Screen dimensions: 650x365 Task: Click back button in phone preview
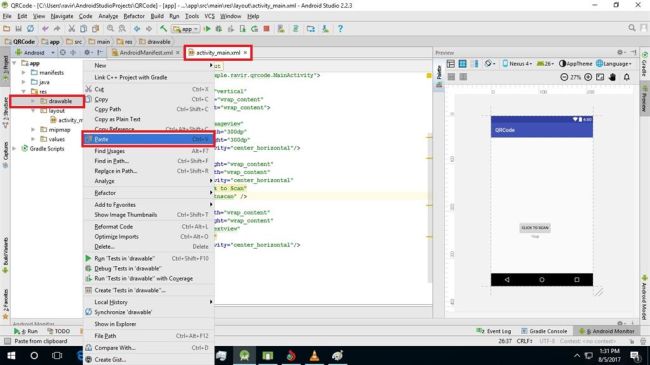507,280
